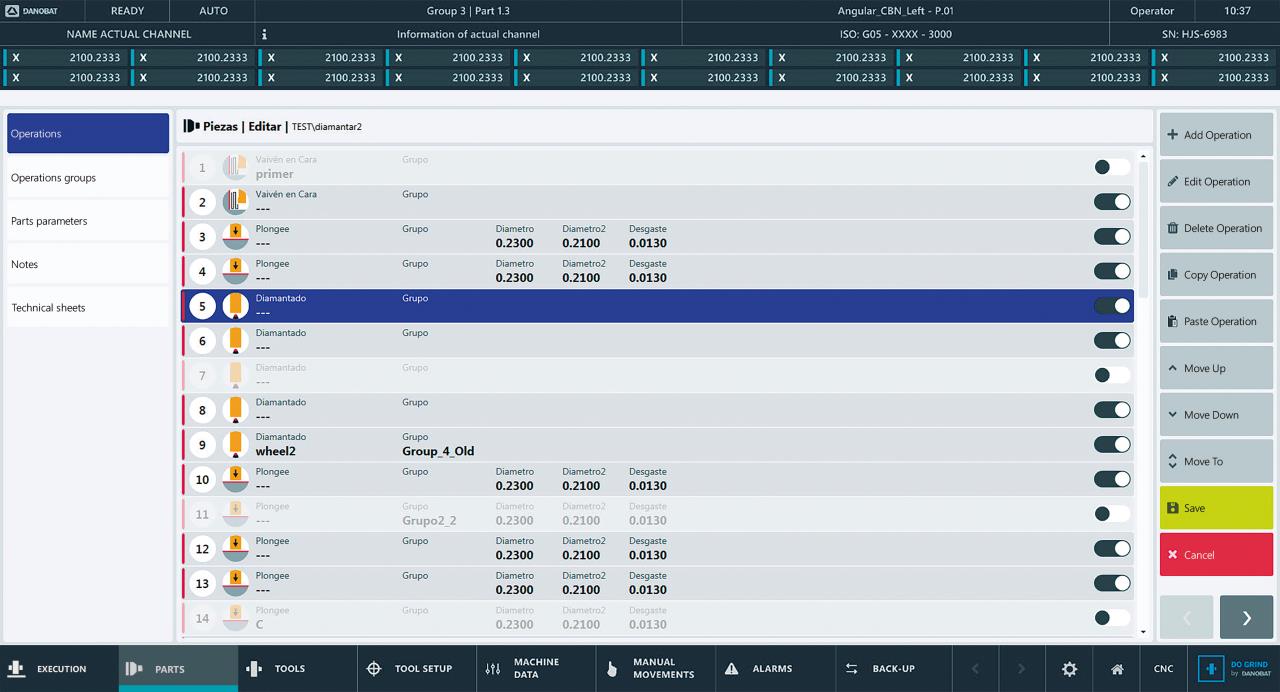1280x692 pixels.
Task: Click the Diamantado icon of operation 8
Action: (235, 410)
